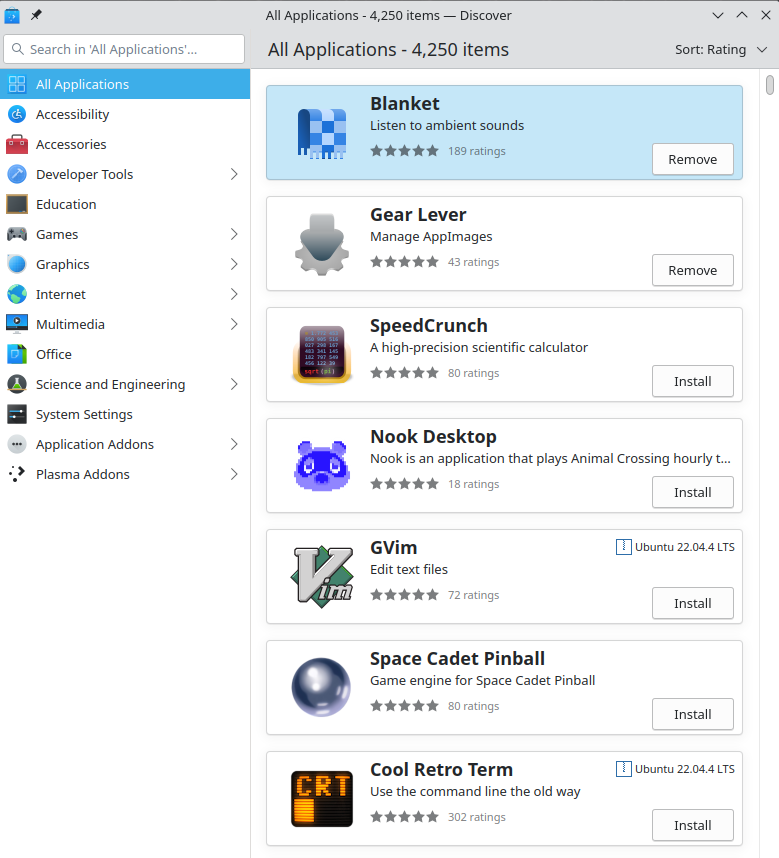Image resolution: width=779 pixels, height=858 pixels.
Task: Click the Developer Tools icon
Action: (x=17, y=174)
